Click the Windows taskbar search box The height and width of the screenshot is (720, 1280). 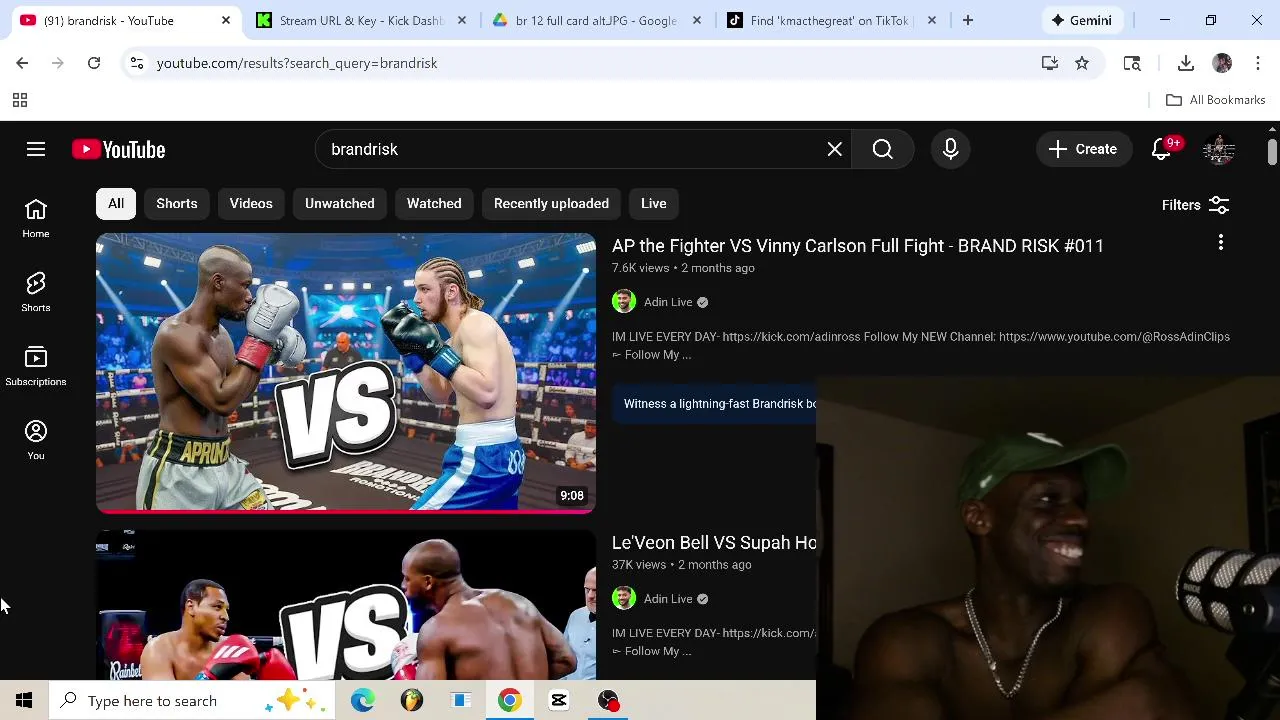193,700
